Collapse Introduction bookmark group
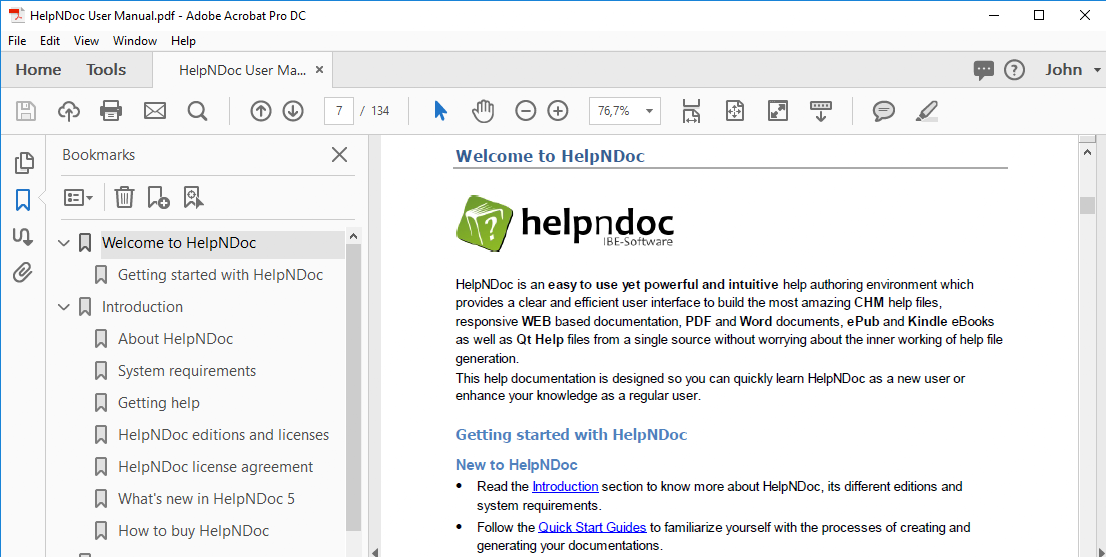This screenshot has width=1106, height=557. (63, 307)
